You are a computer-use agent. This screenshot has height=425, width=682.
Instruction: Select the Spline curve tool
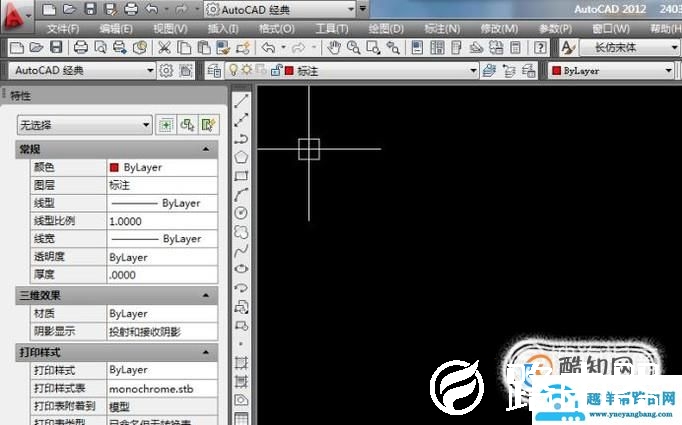coord(241,250)
